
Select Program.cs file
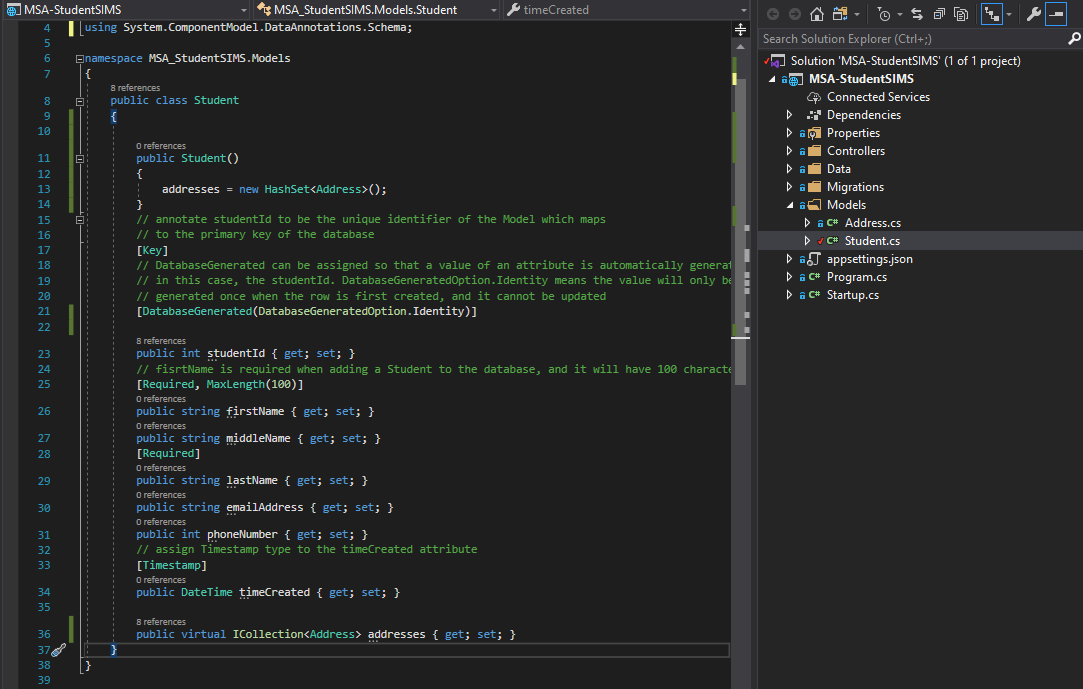pos(856,277)
